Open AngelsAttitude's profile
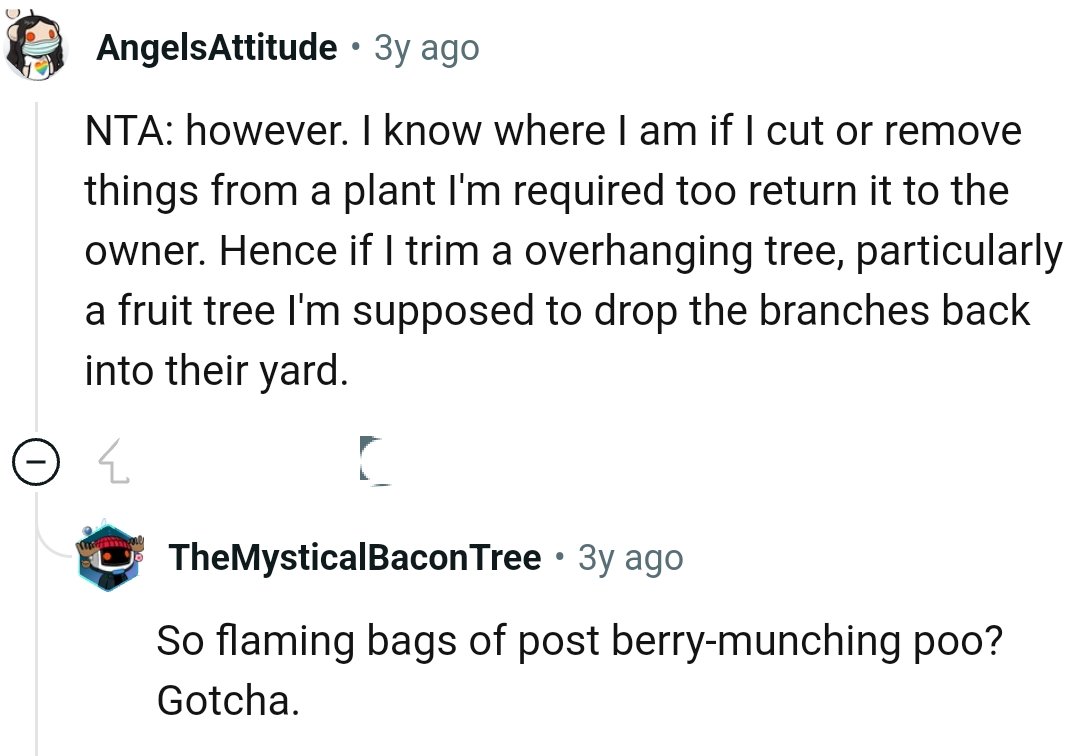This screenshot has width=1080, height=756. (x=215, y=47)
